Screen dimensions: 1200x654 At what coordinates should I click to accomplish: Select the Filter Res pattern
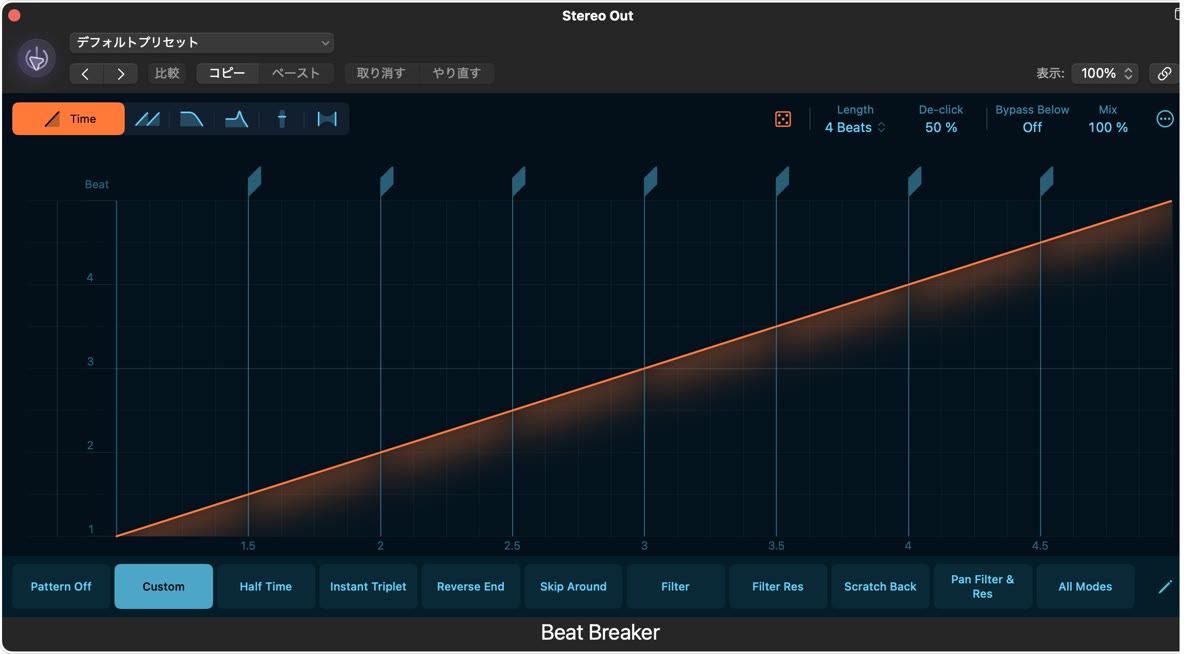point(778,587)
